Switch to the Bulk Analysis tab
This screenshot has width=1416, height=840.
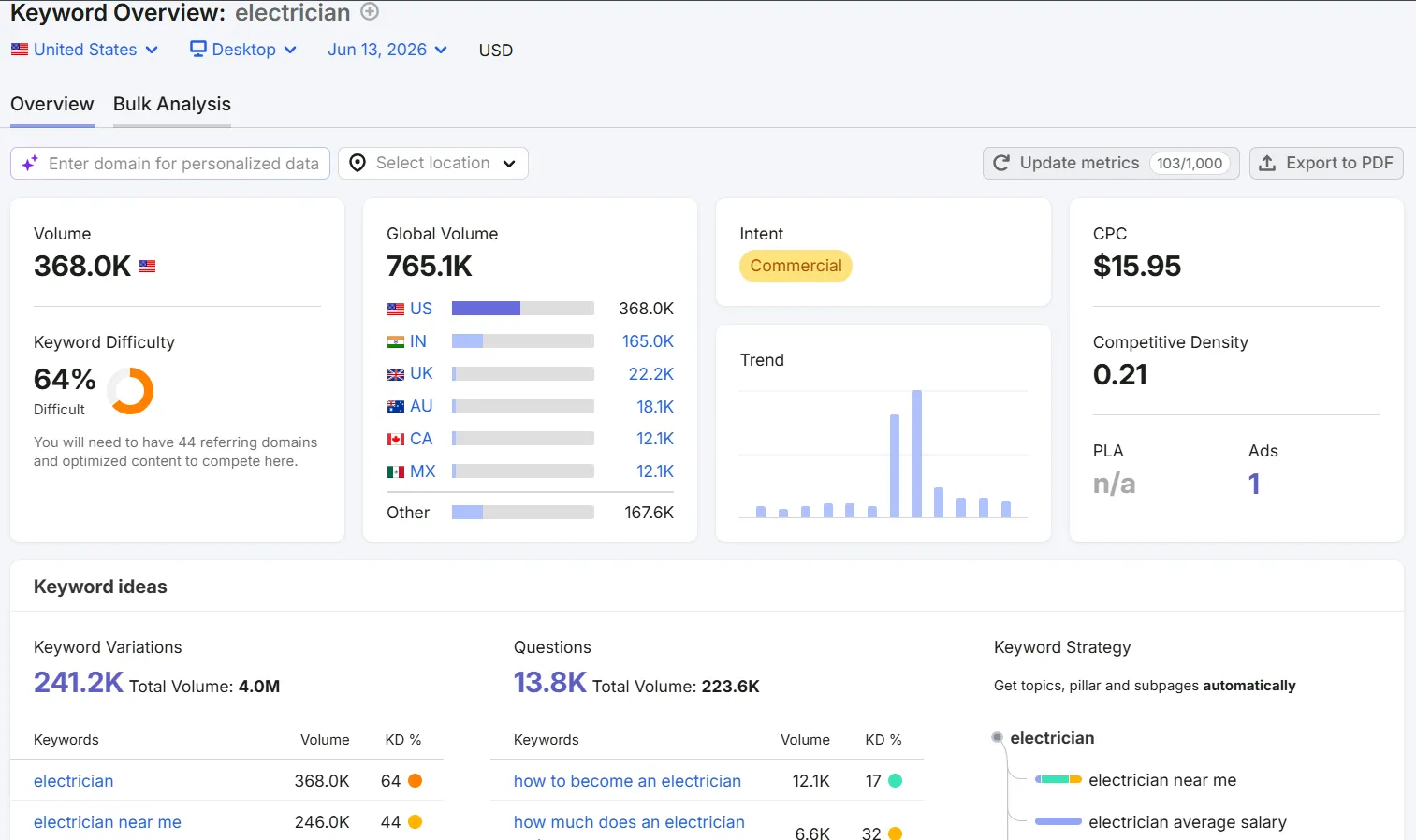tap(172, 104)
